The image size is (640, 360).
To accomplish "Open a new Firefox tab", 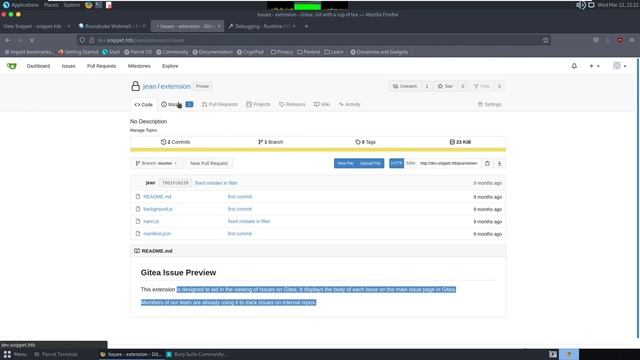I will [x=307, y=26].
